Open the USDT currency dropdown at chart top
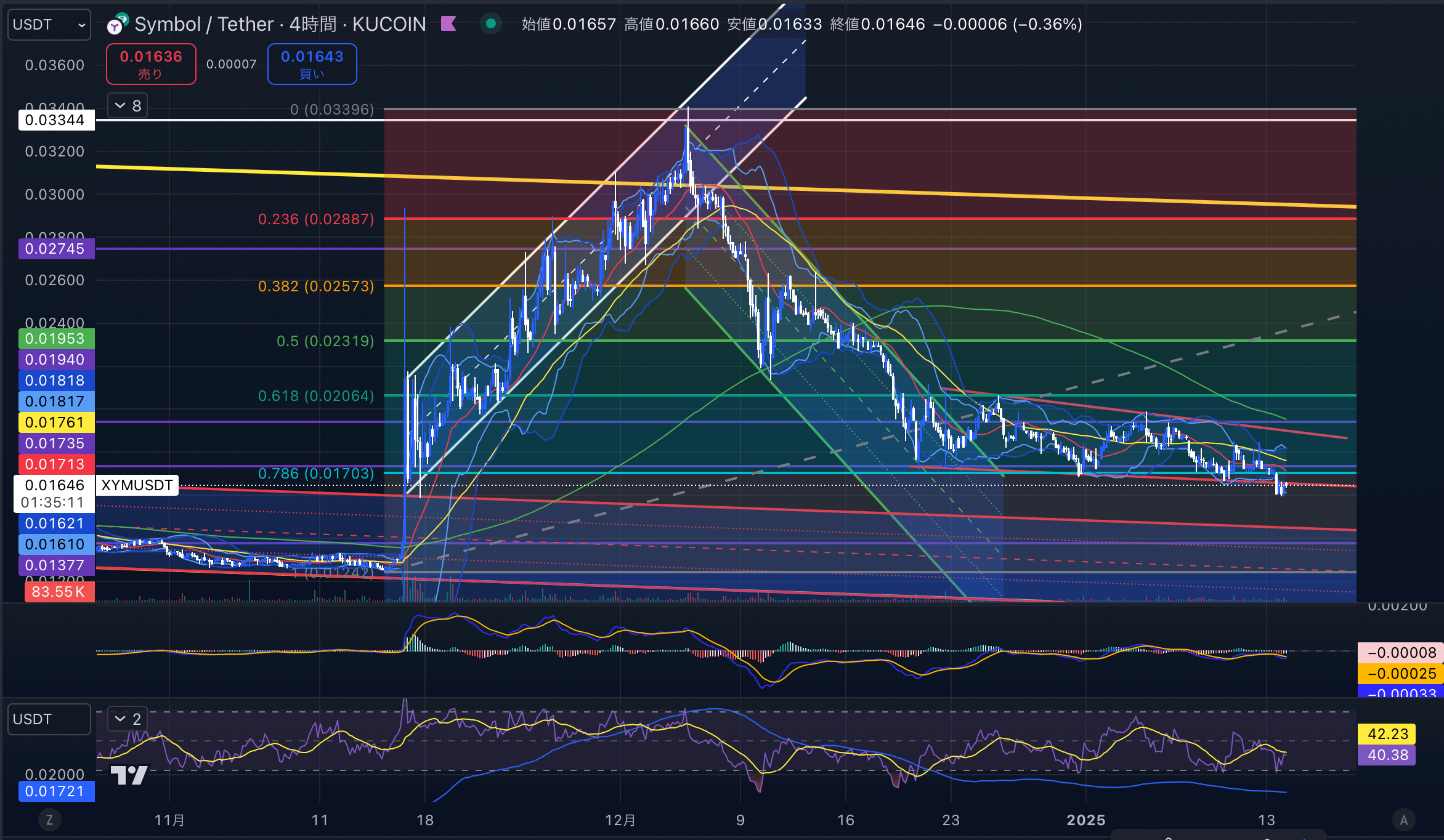1444x840 pixels. tap(49, 25)
